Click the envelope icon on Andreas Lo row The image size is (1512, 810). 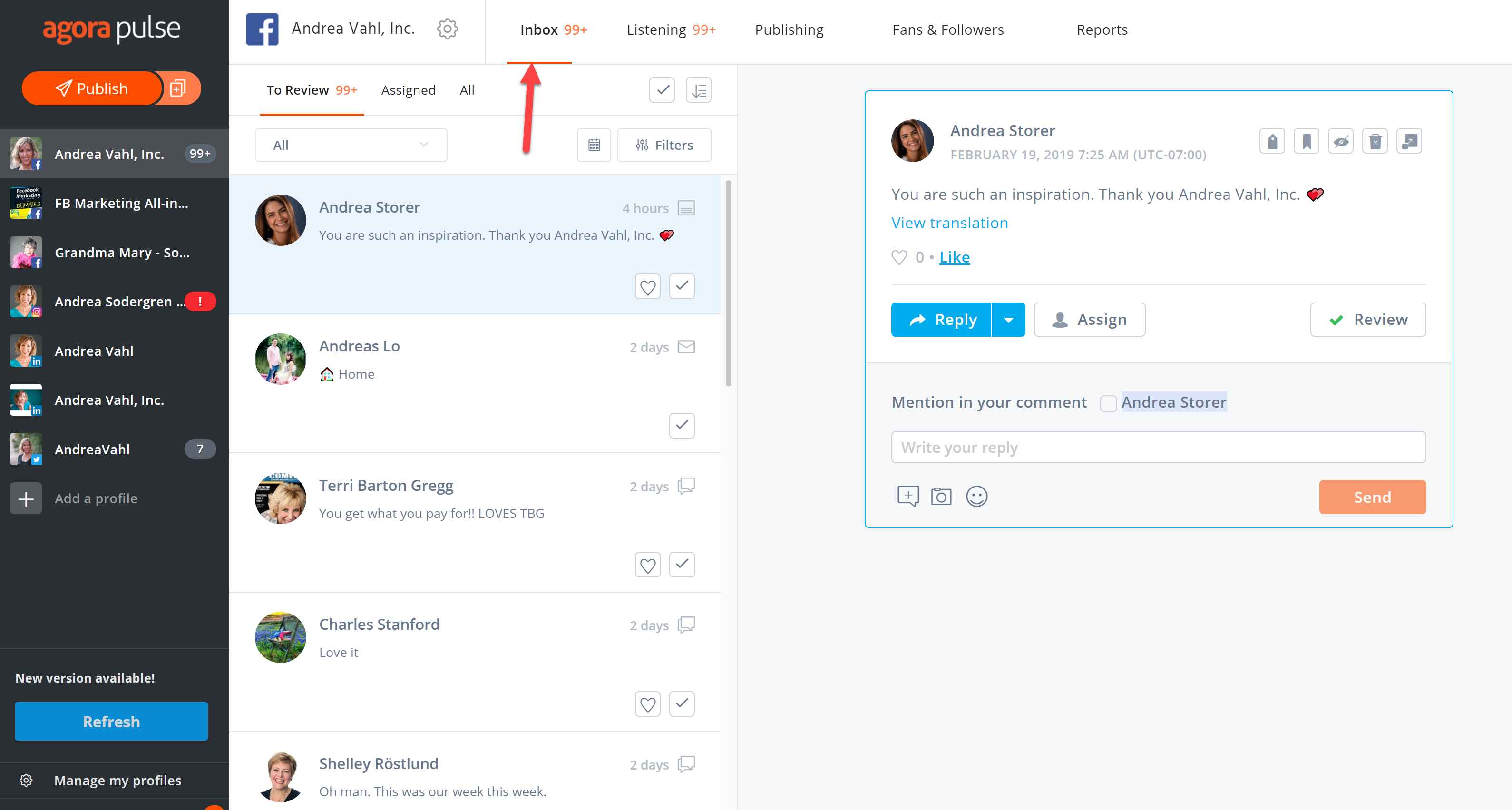pyautogui.click(x=686, y=347)
